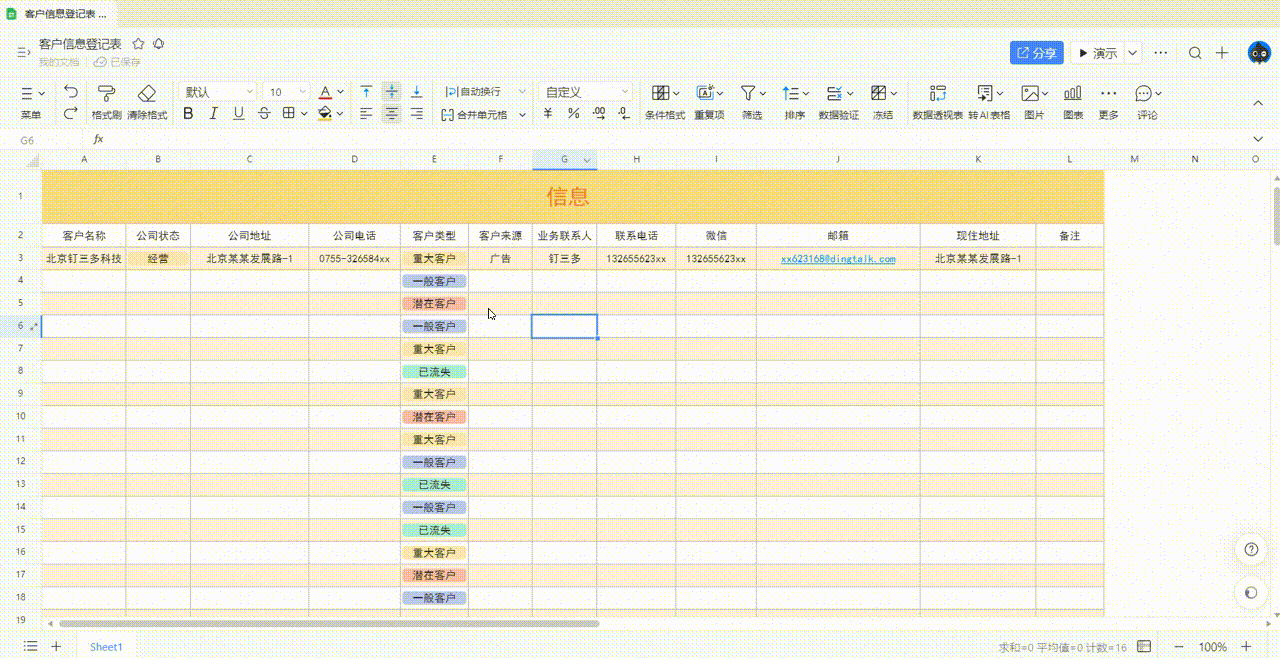Open the fill color bucket swatch
Image resolution: width=1280 pixels, height=658 pixels.
tap(325, 114)
